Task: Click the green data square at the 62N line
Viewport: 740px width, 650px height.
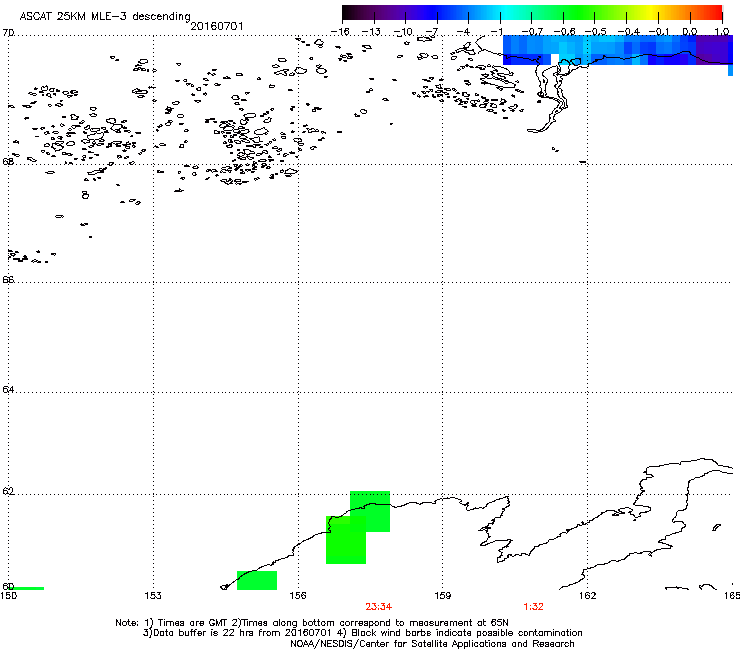Action: (x=370, y=511)
